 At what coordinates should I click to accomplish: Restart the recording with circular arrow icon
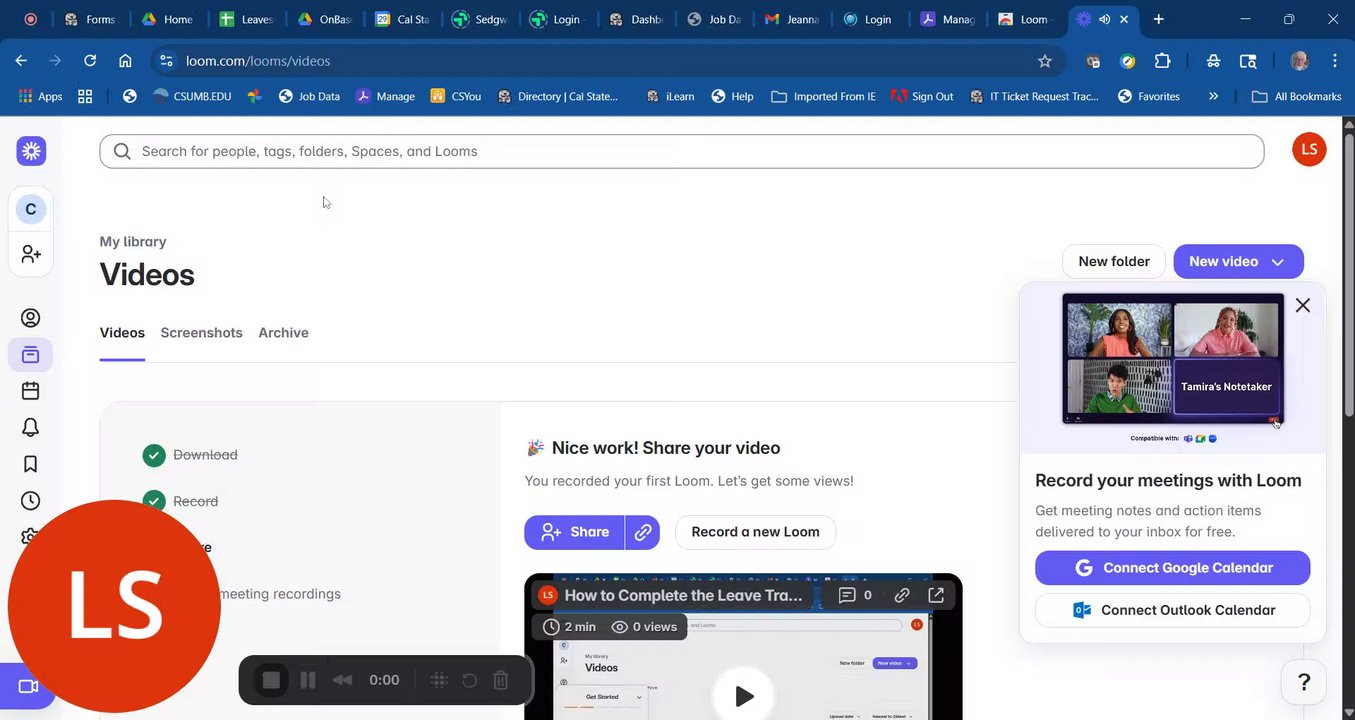pos(470,680)
